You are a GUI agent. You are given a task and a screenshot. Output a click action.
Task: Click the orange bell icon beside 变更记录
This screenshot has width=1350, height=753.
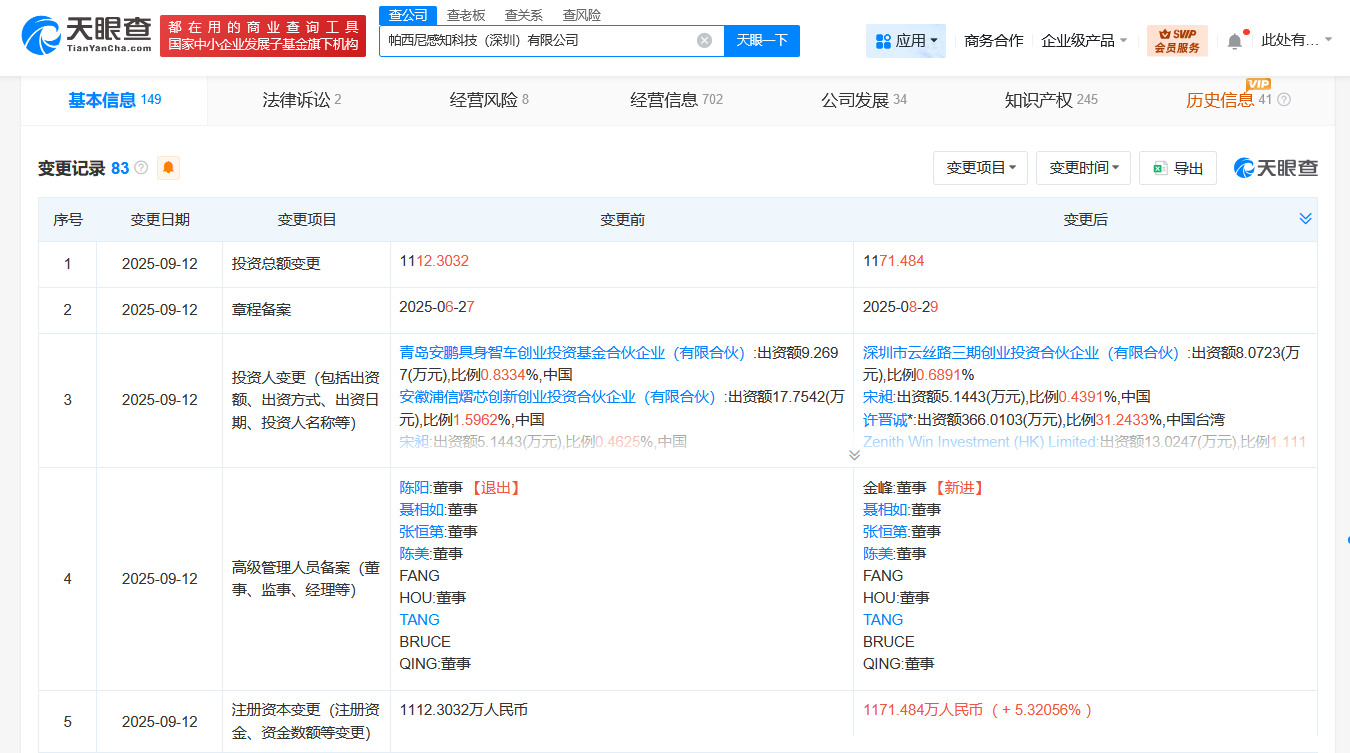(x=168, y=168)
